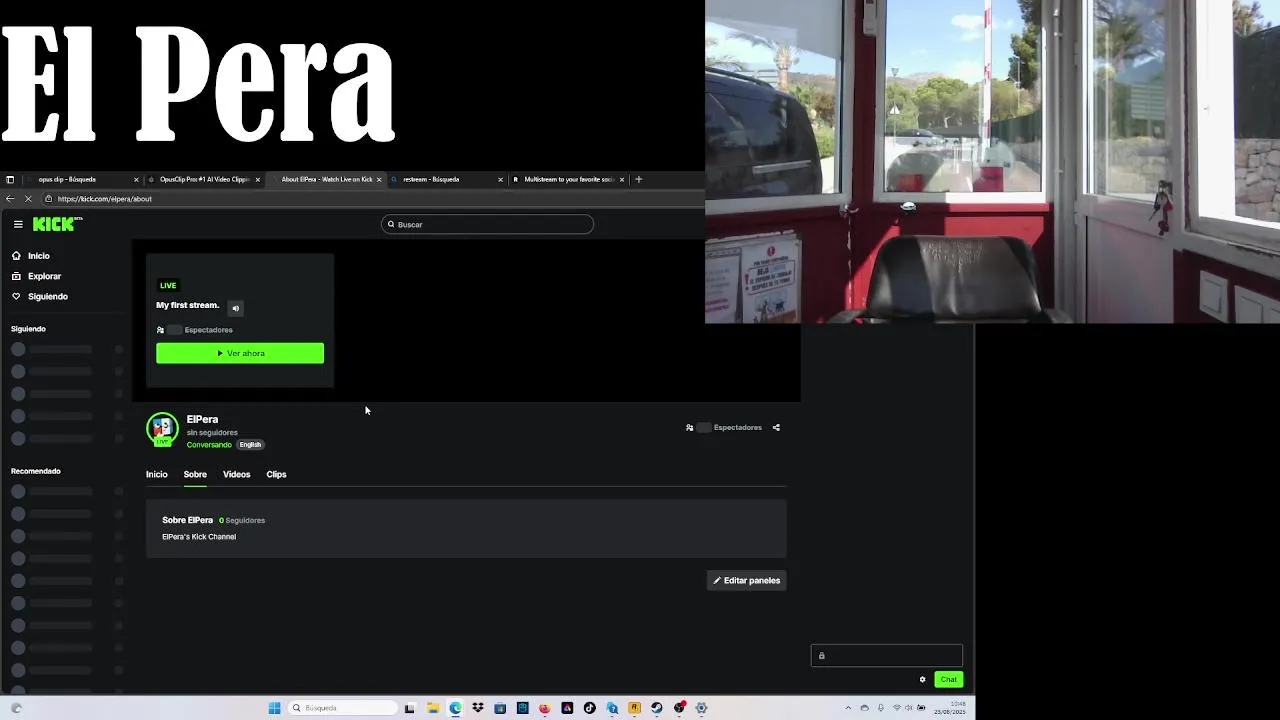This screenshot has height=720, width=1280.
Task: Click the Ver ahora button
Action: [240, 353]
